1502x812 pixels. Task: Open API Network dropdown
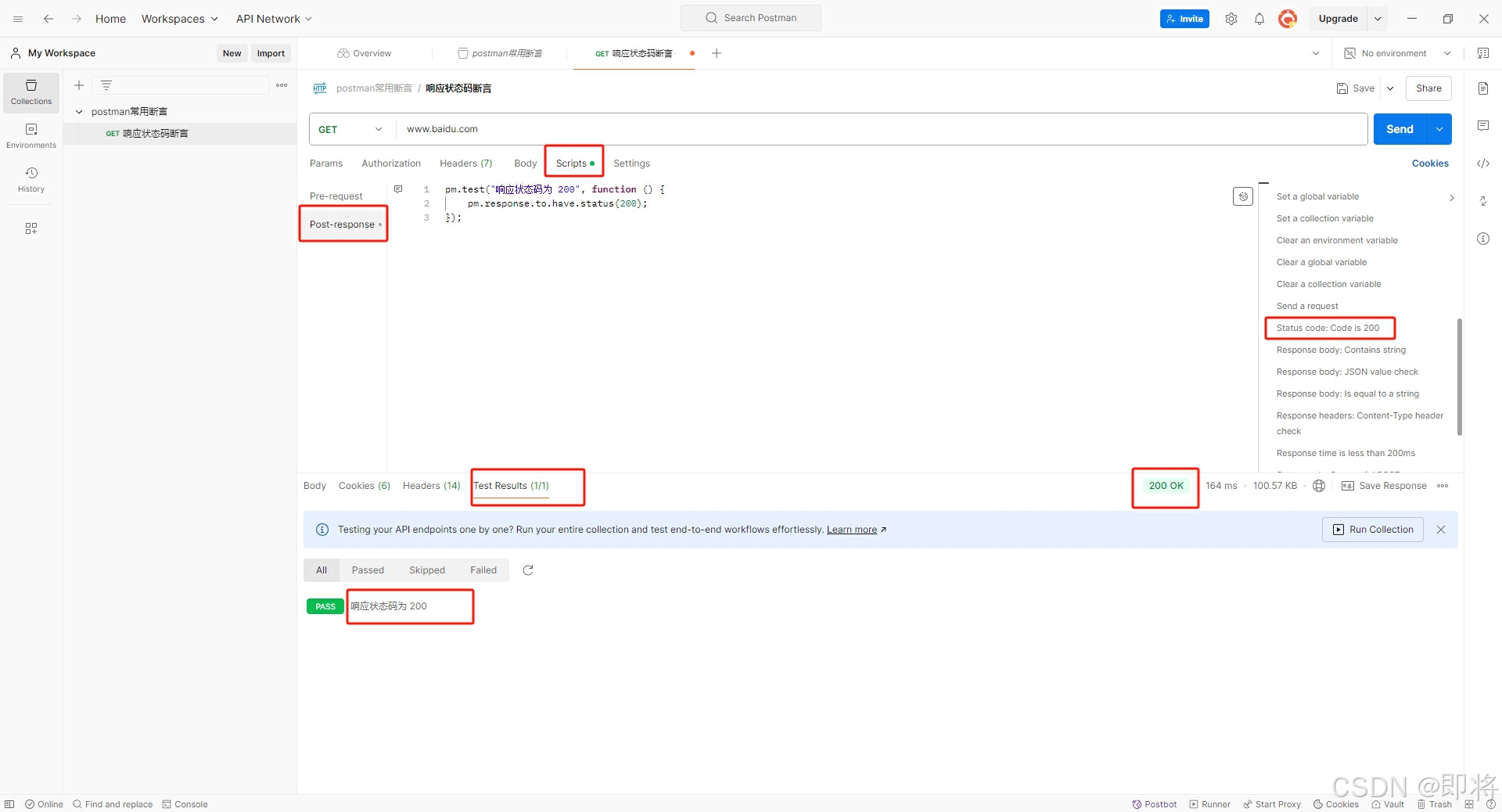tap(274, 19)
